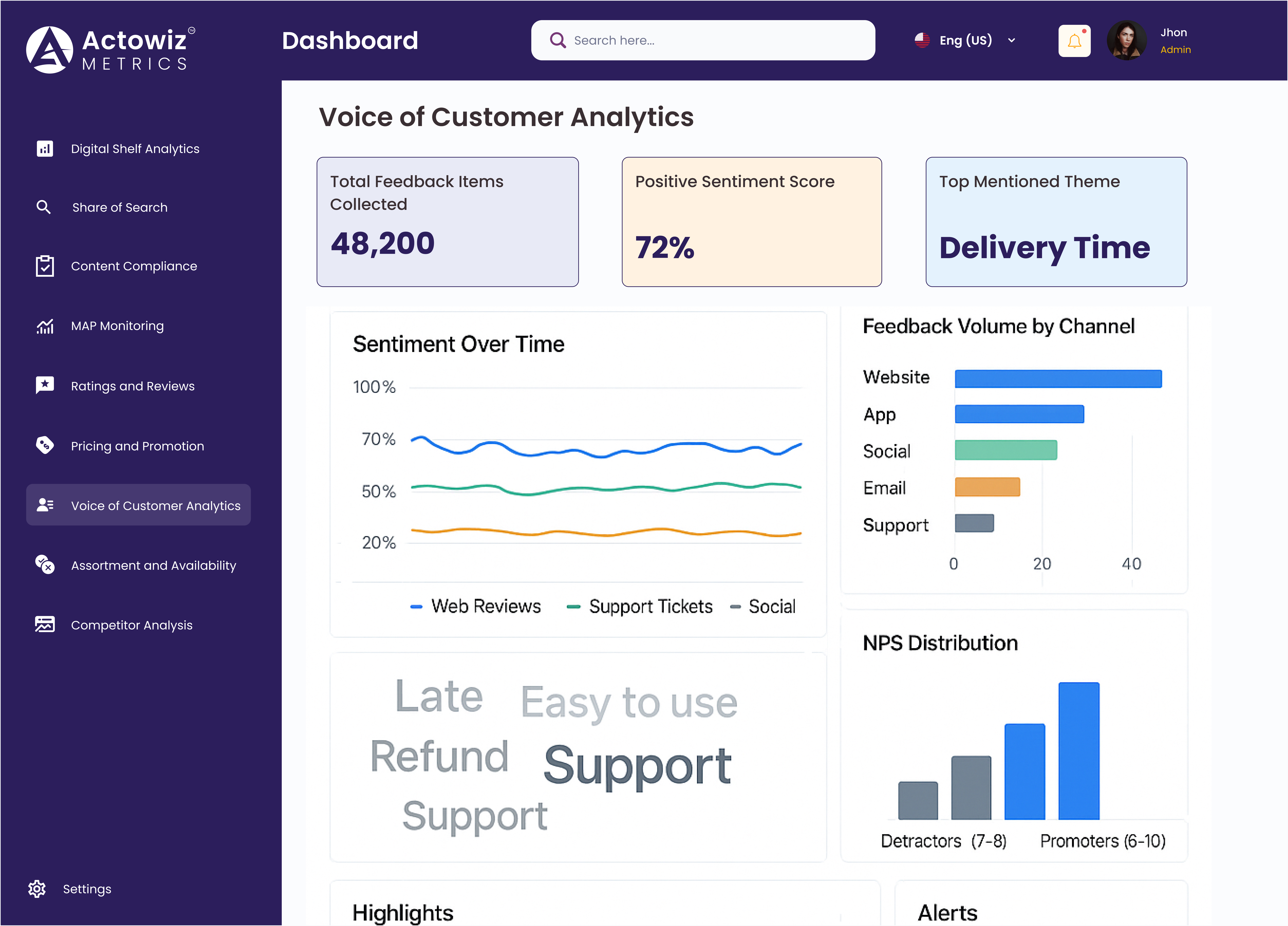The width and height of the screenshot is (1288, 926).
Task: Click the Competitor Analysis icon
Action: (45, 625)
